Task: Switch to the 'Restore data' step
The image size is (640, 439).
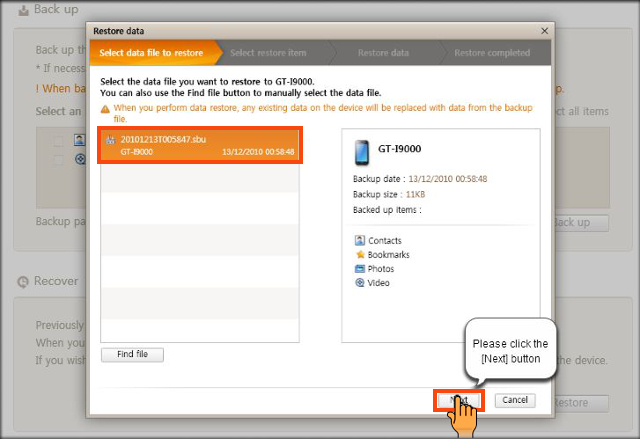Action: [x=383, y=52]
